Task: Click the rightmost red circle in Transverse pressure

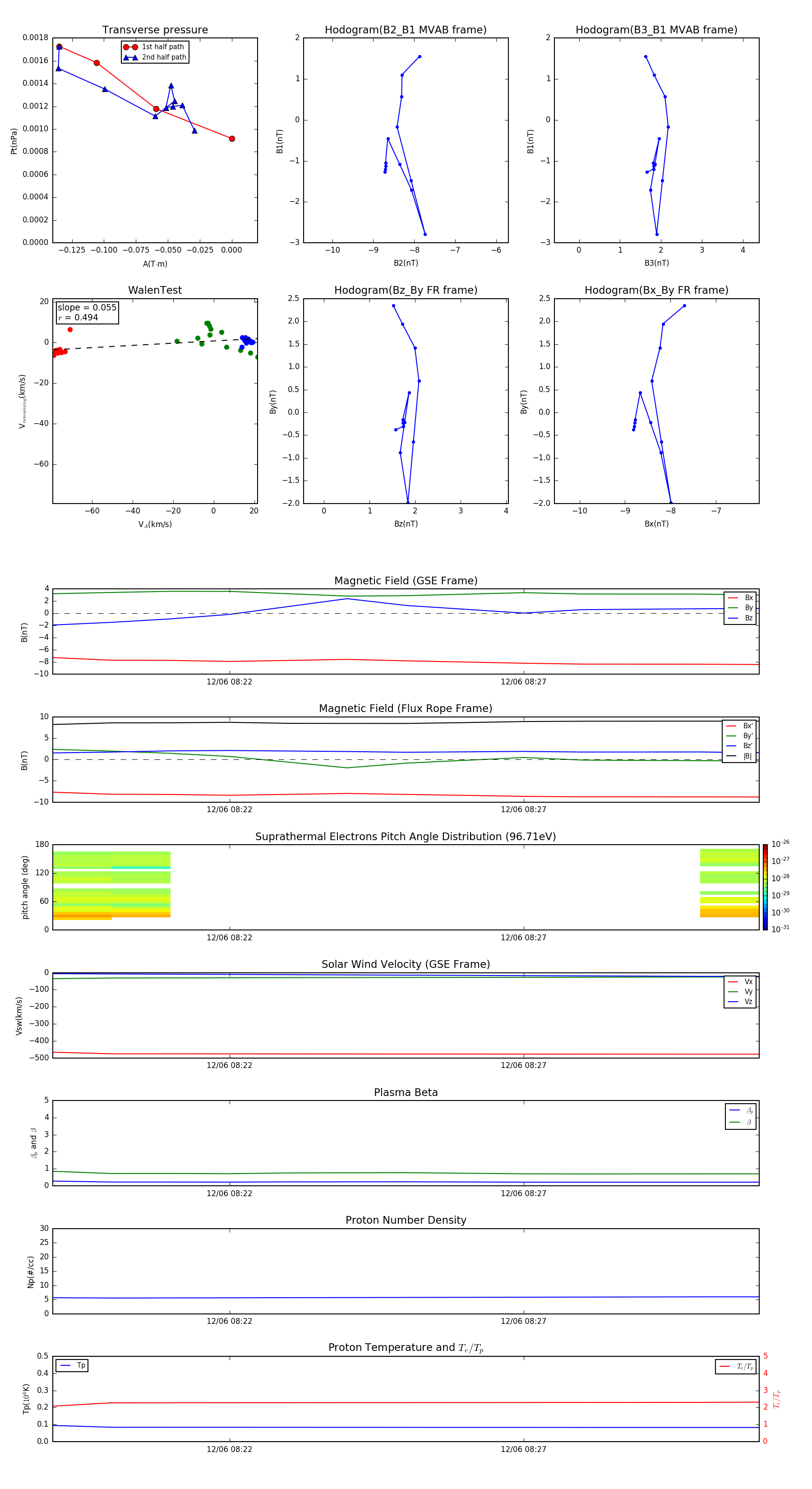Action: tap(232, 139)
